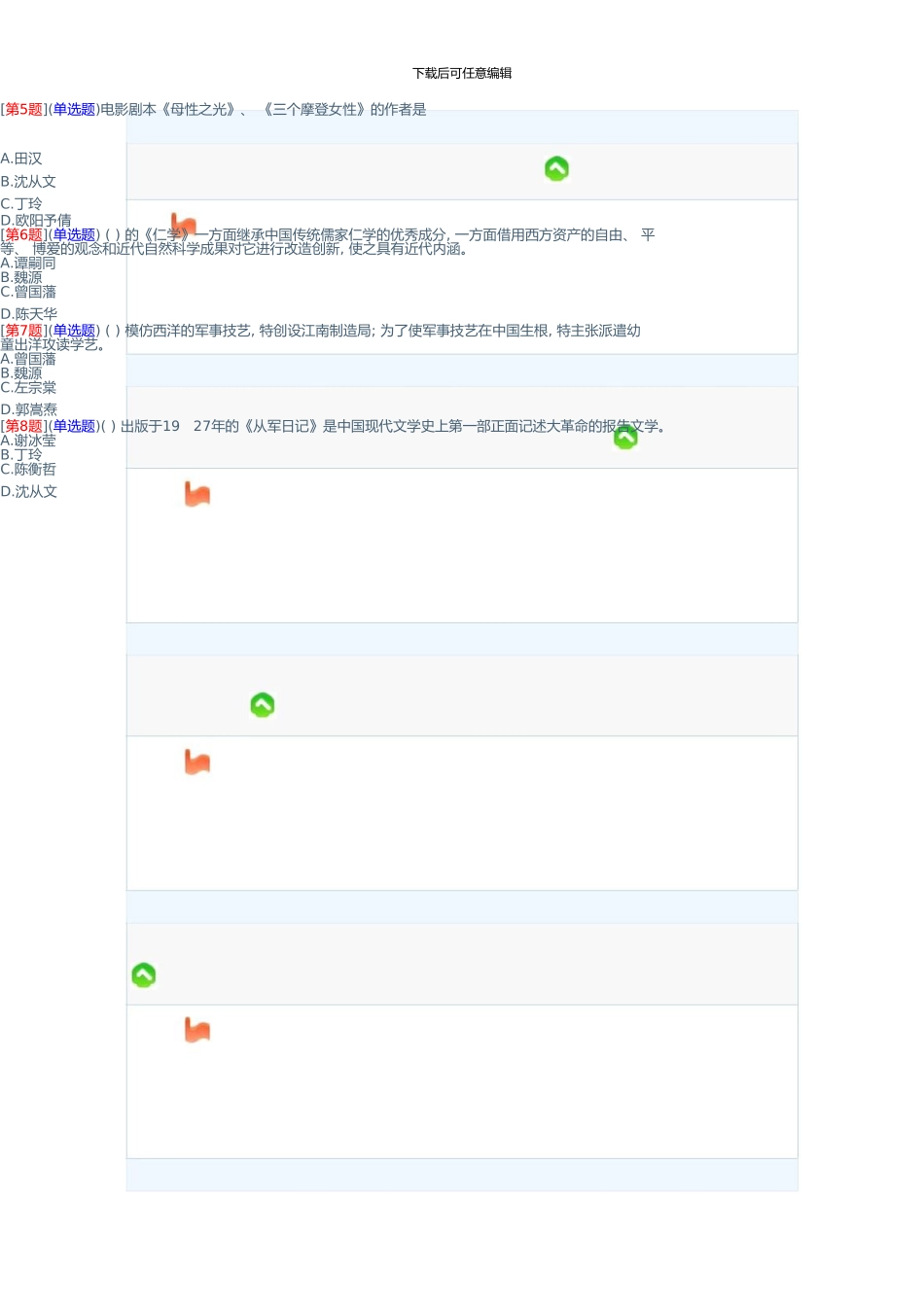The width and height of the screenshot is (924, 1307).
Task: Click the 单选题 link in question 7
Action: tap(74, 331)
